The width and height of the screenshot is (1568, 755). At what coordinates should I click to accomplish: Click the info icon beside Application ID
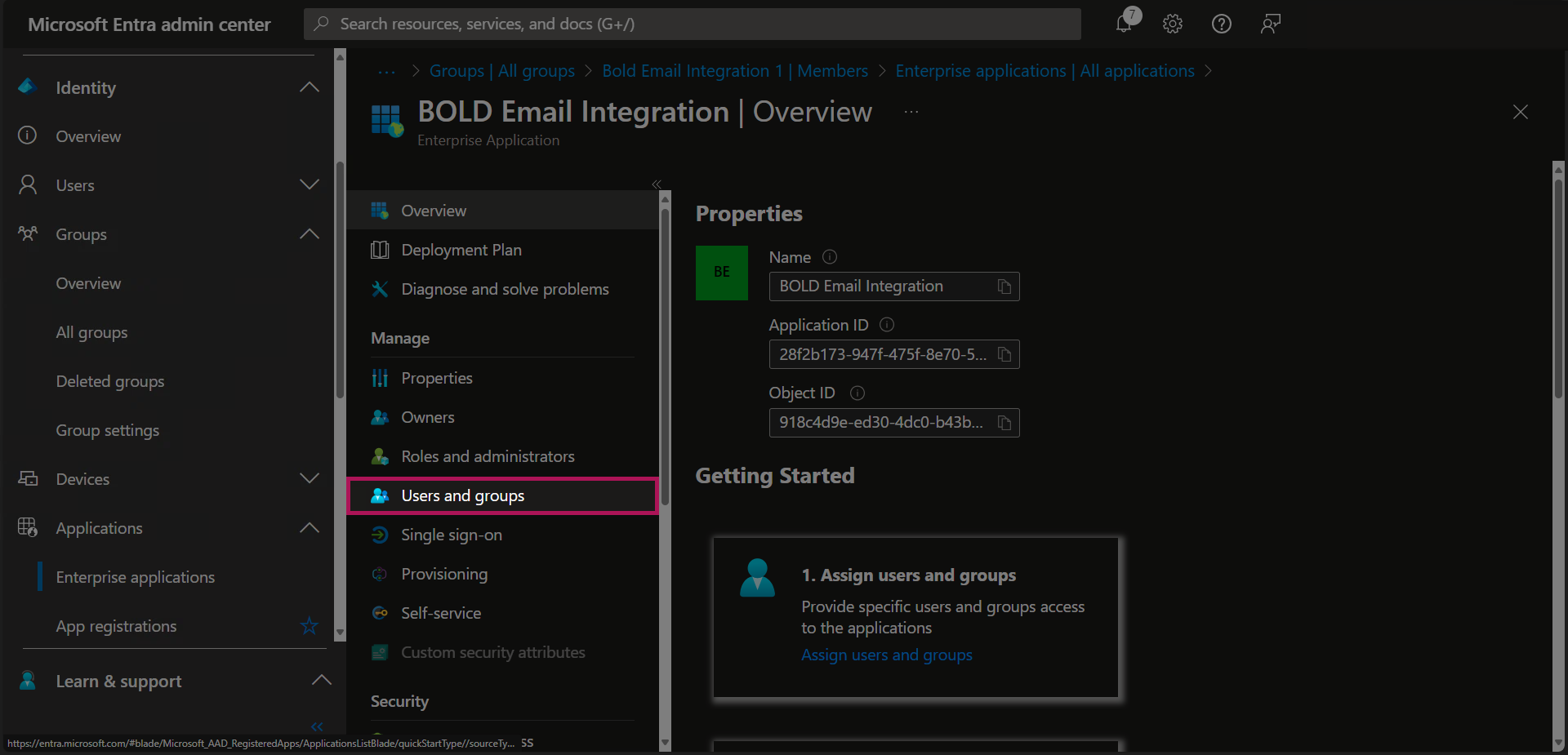click(x=887, y=325)
